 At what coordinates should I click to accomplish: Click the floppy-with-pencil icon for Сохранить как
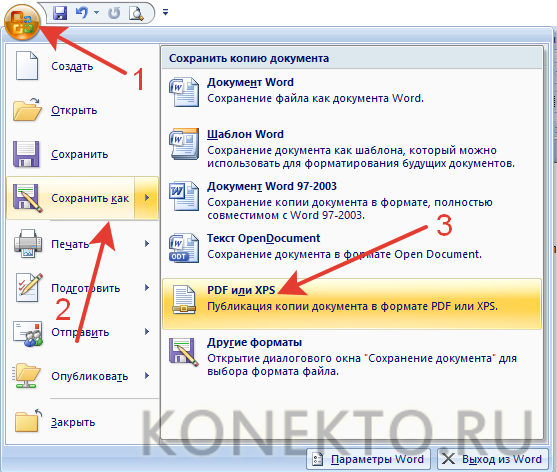click(x=28, y=198)
